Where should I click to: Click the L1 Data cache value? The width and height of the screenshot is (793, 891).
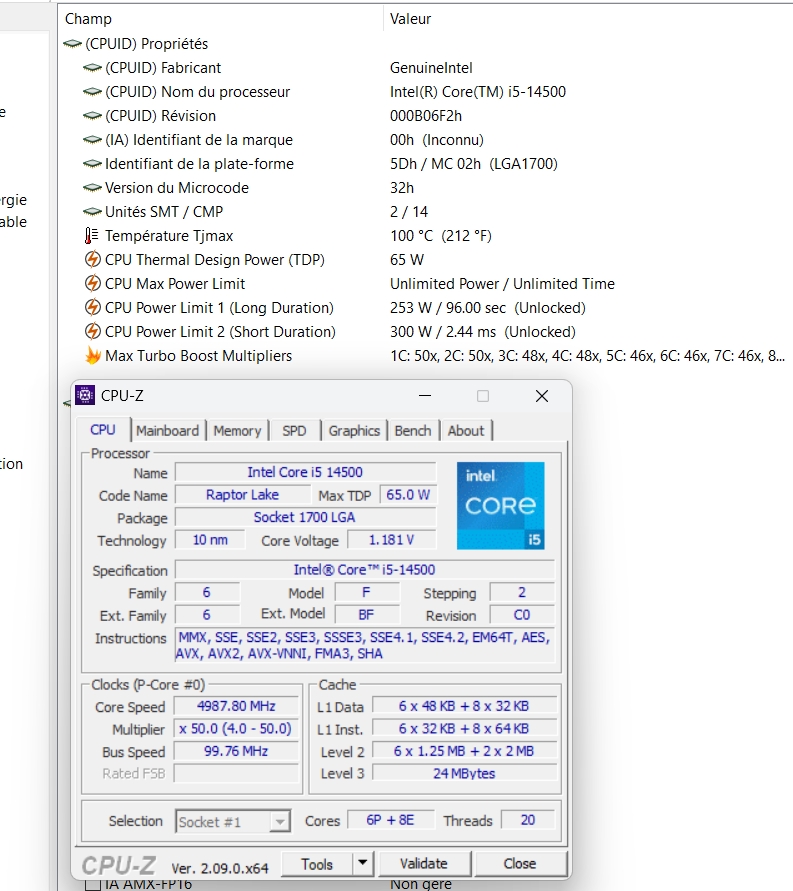click(x=464, y=706)
